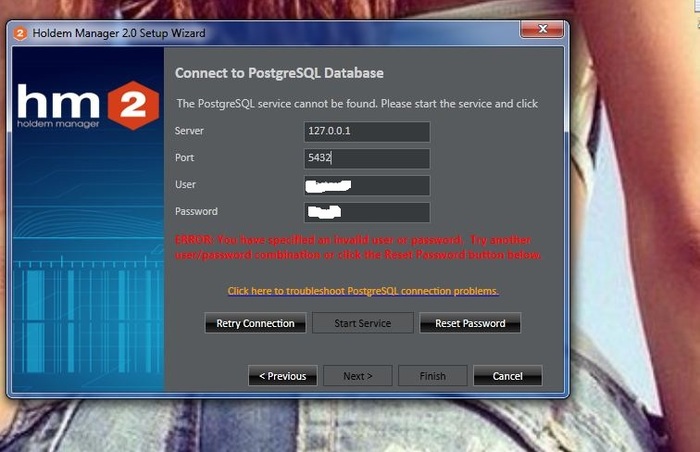Click the hm2 holdem manager logo

(88, 106)
